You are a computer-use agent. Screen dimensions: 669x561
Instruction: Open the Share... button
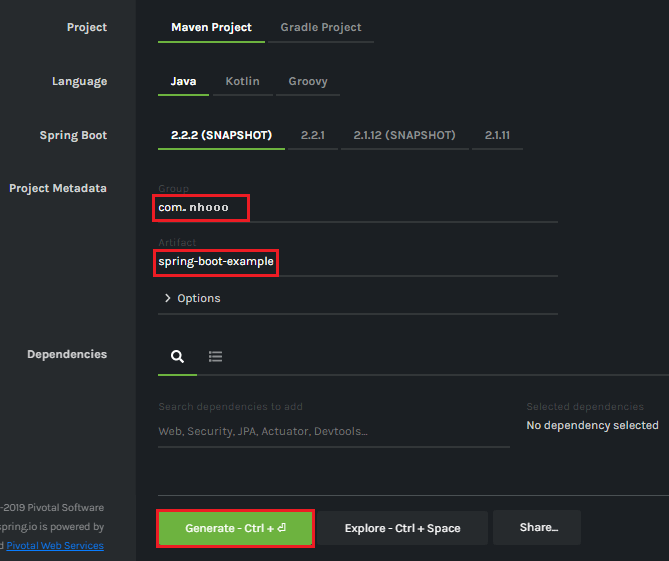(x=538, y=527)
